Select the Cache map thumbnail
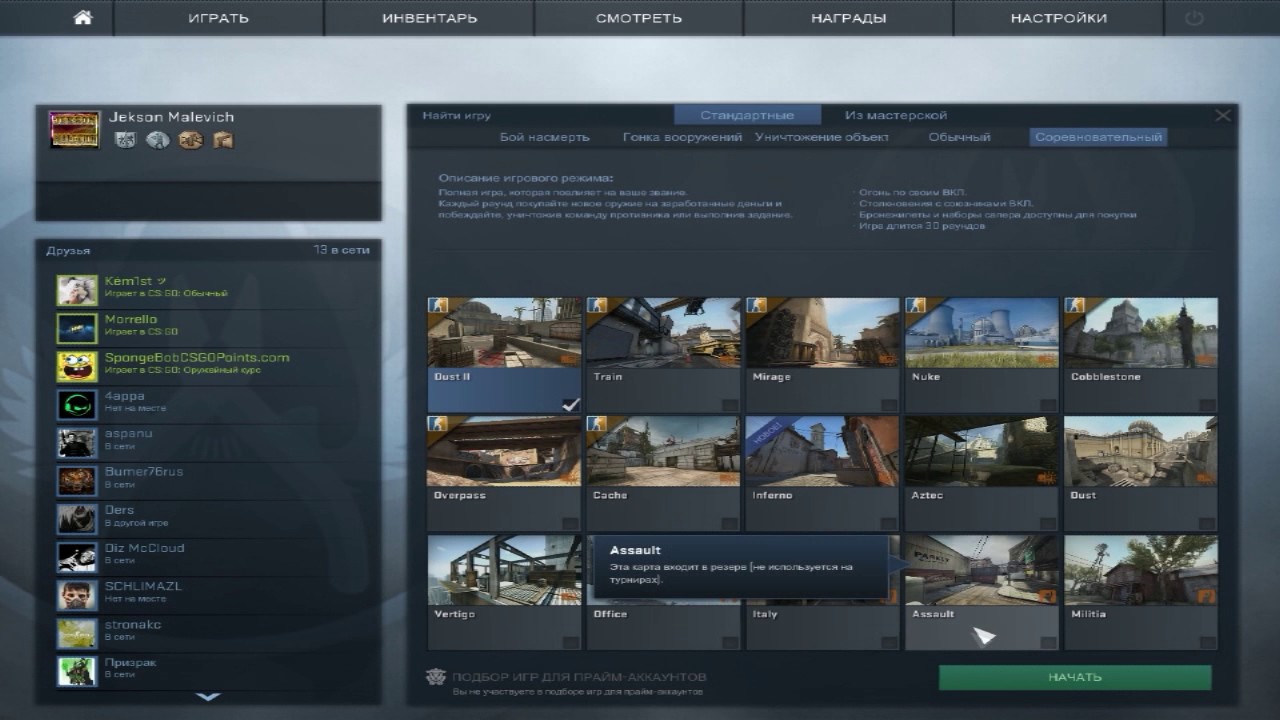The image size is (1280, 720). pyautogui.click(x=664, y=451)
